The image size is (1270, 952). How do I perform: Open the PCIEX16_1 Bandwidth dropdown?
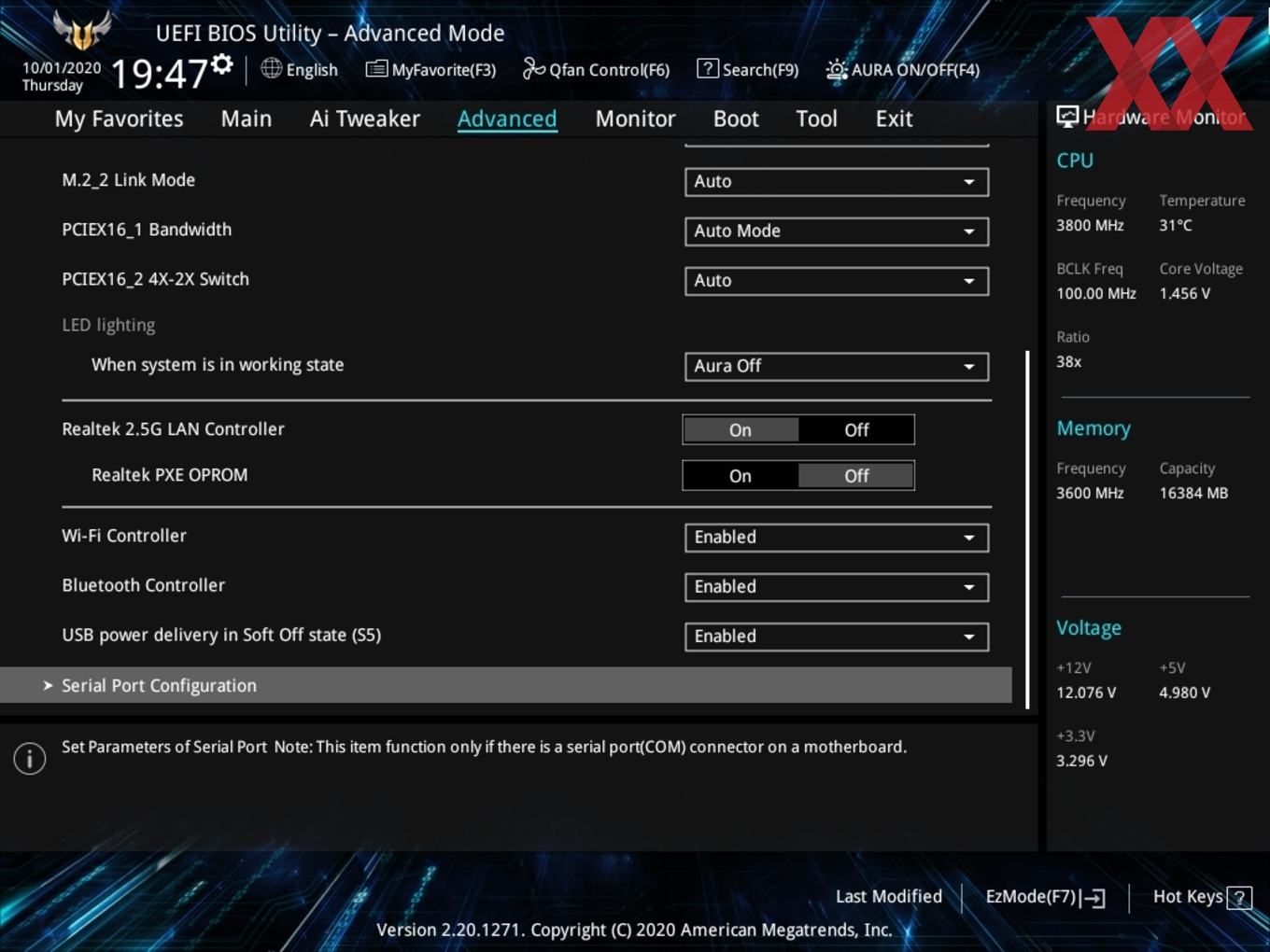[x=837, y=231]
